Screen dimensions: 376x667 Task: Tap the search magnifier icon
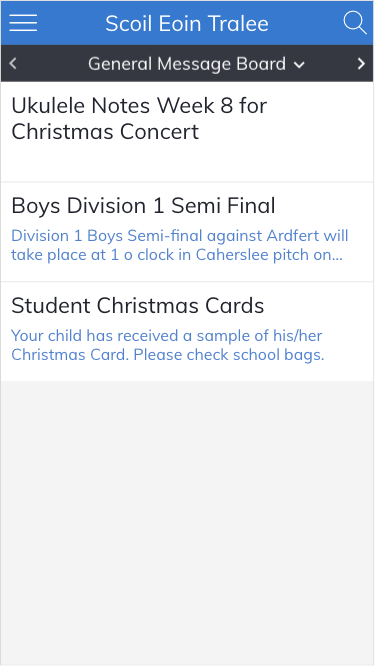354,23
